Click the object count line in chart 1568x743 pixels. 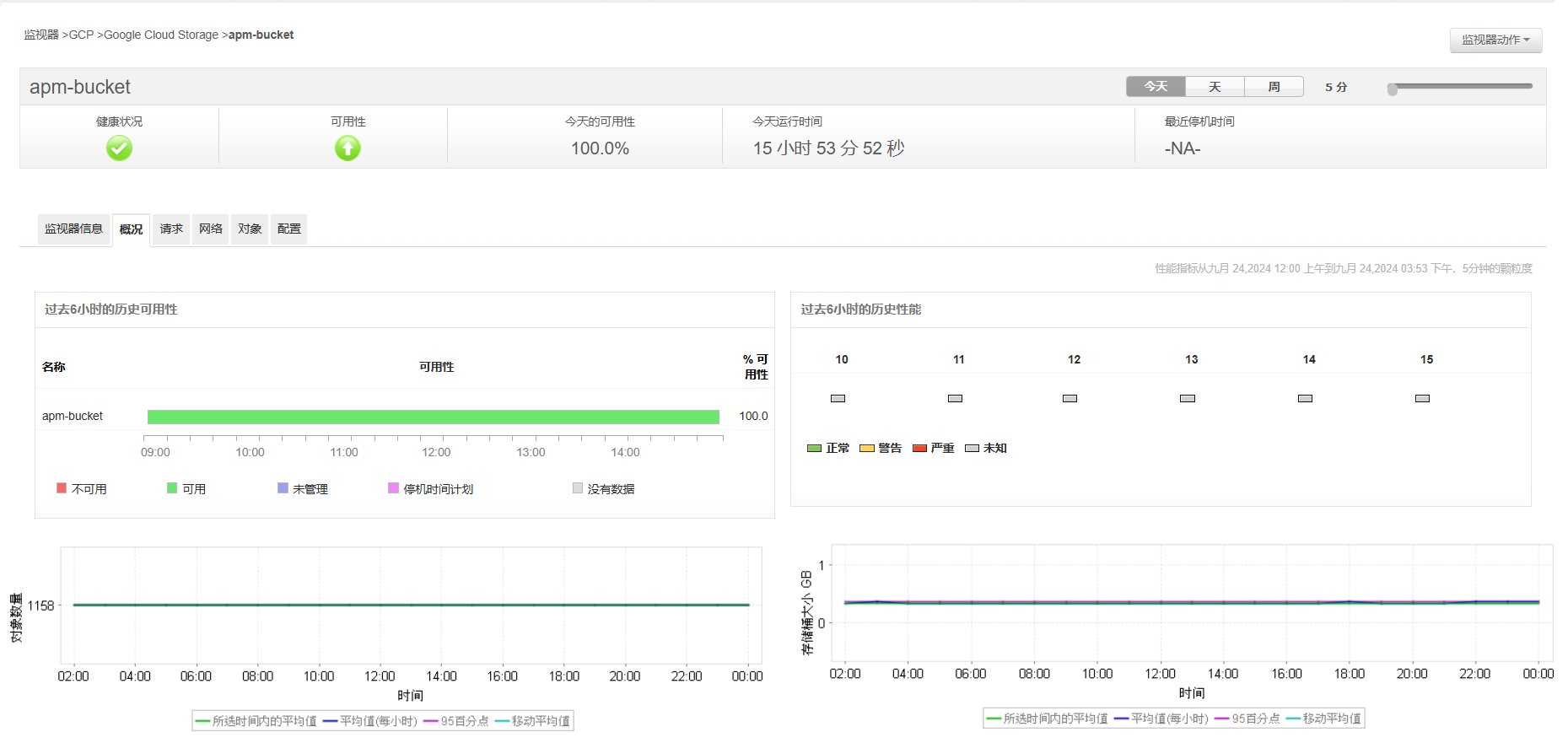(411, 605)
